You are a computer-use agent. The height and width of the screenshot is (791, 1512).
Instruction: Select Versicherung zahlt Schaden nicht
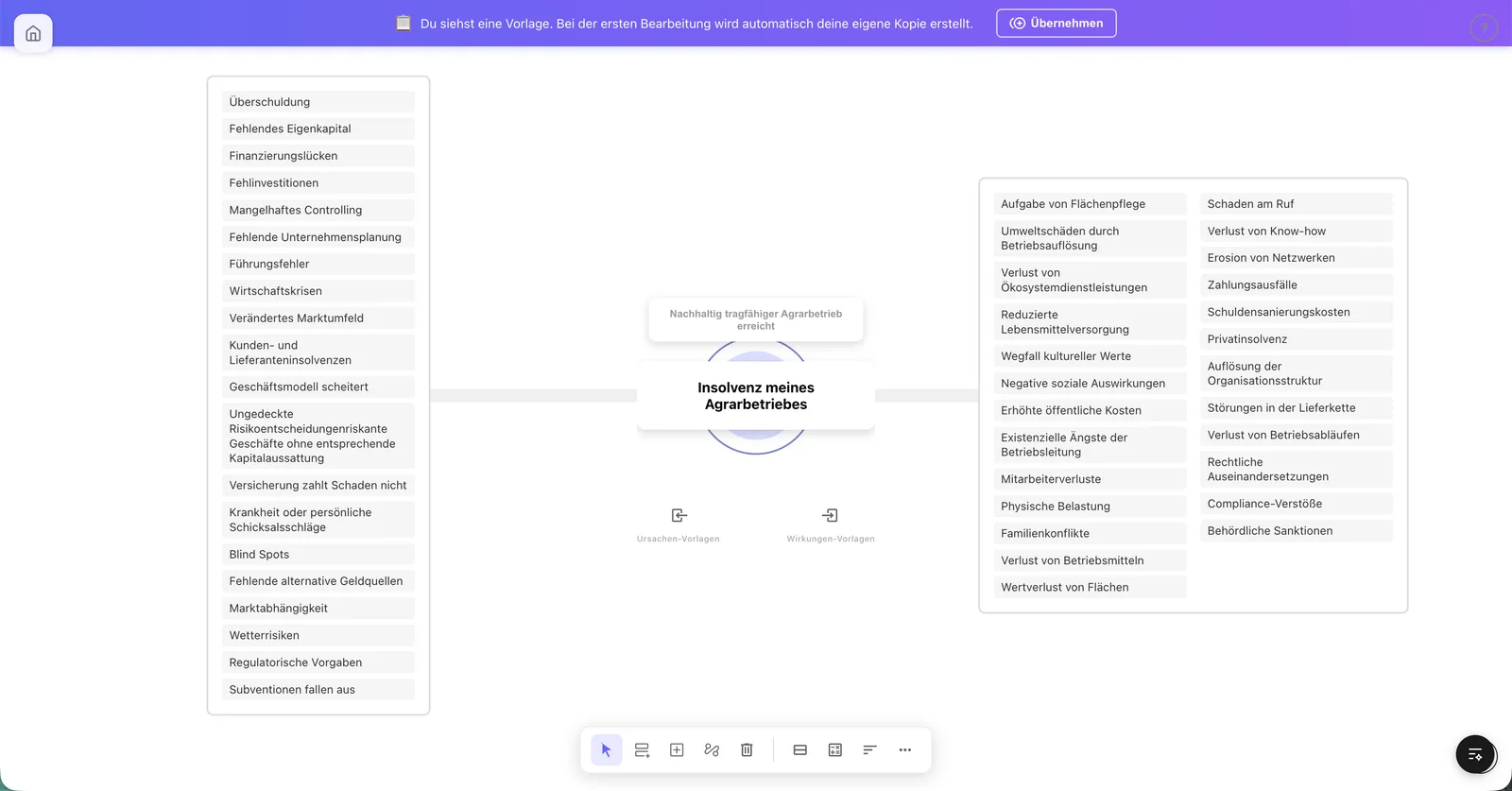pyautogui.click(x=318, y=485)
